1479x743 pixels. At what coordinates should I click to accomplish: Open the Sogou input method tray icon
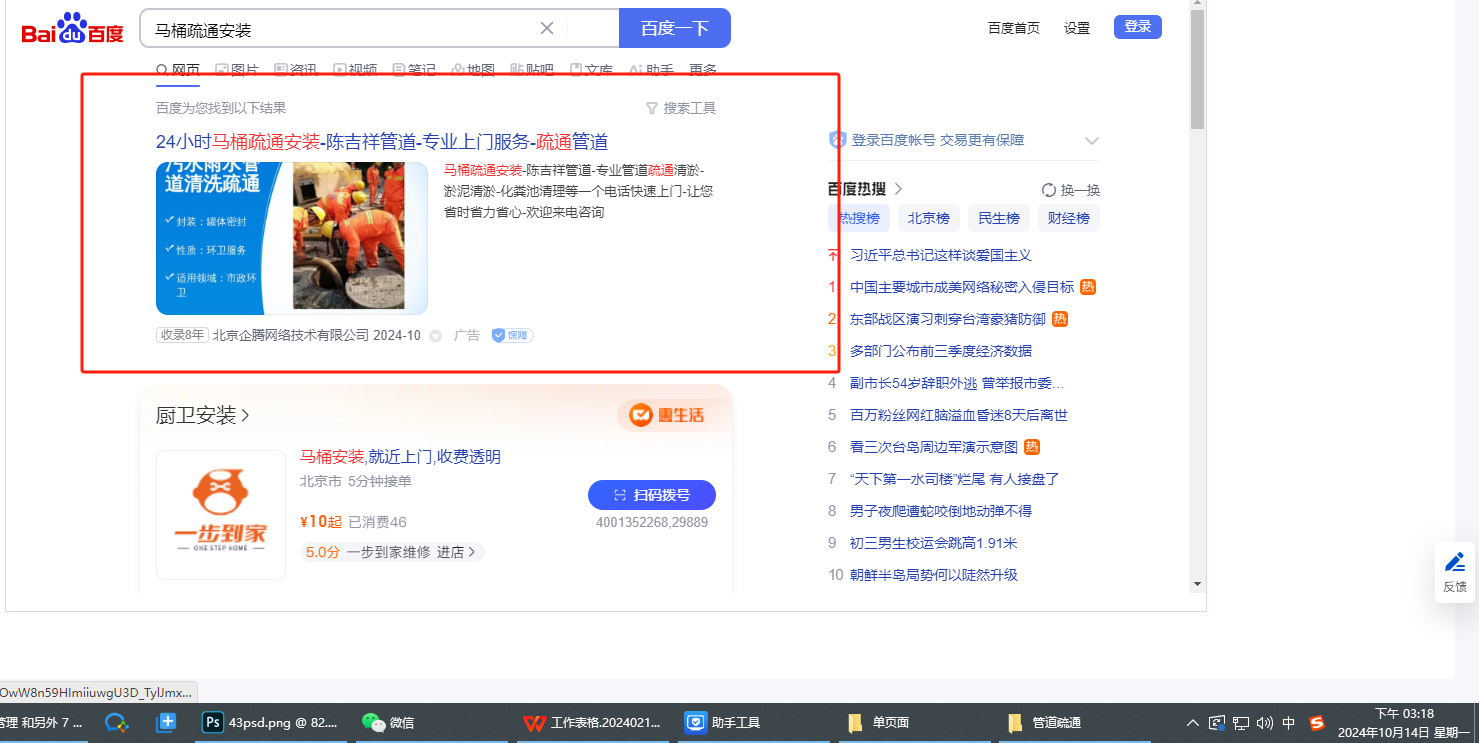(x=1317, y=722)
